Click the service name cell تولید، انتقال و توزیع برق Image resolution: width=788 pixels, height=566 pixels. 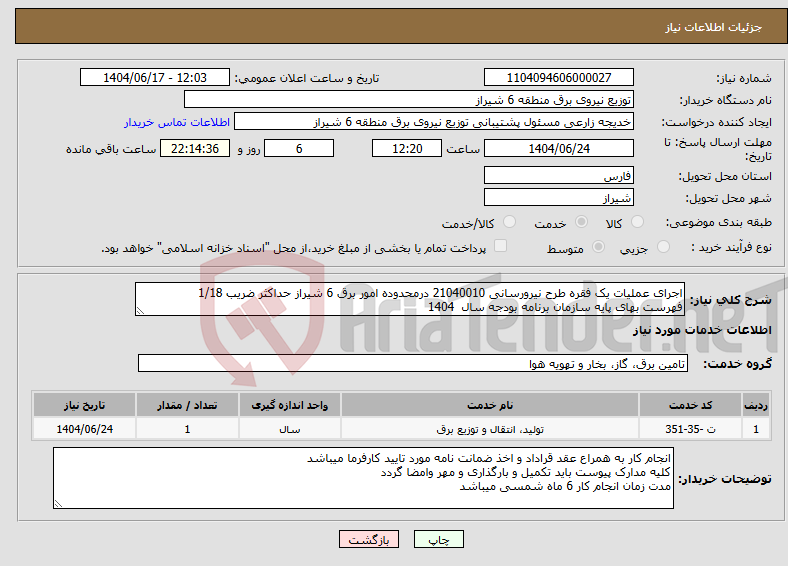(490, 429)
